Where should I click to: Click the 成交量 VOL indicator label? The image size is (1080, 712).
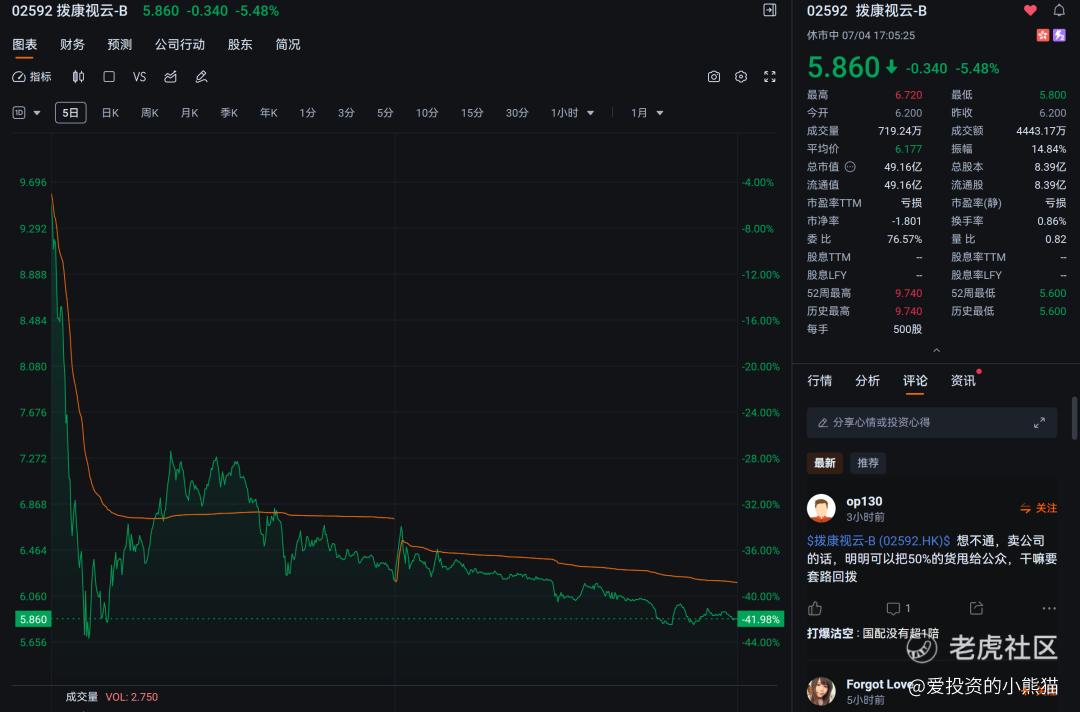[112, 697]
